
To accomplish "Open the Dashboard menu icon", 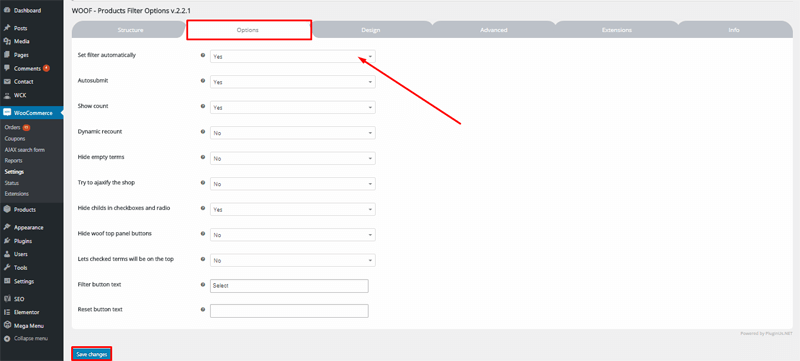I will tap(7, 10).
